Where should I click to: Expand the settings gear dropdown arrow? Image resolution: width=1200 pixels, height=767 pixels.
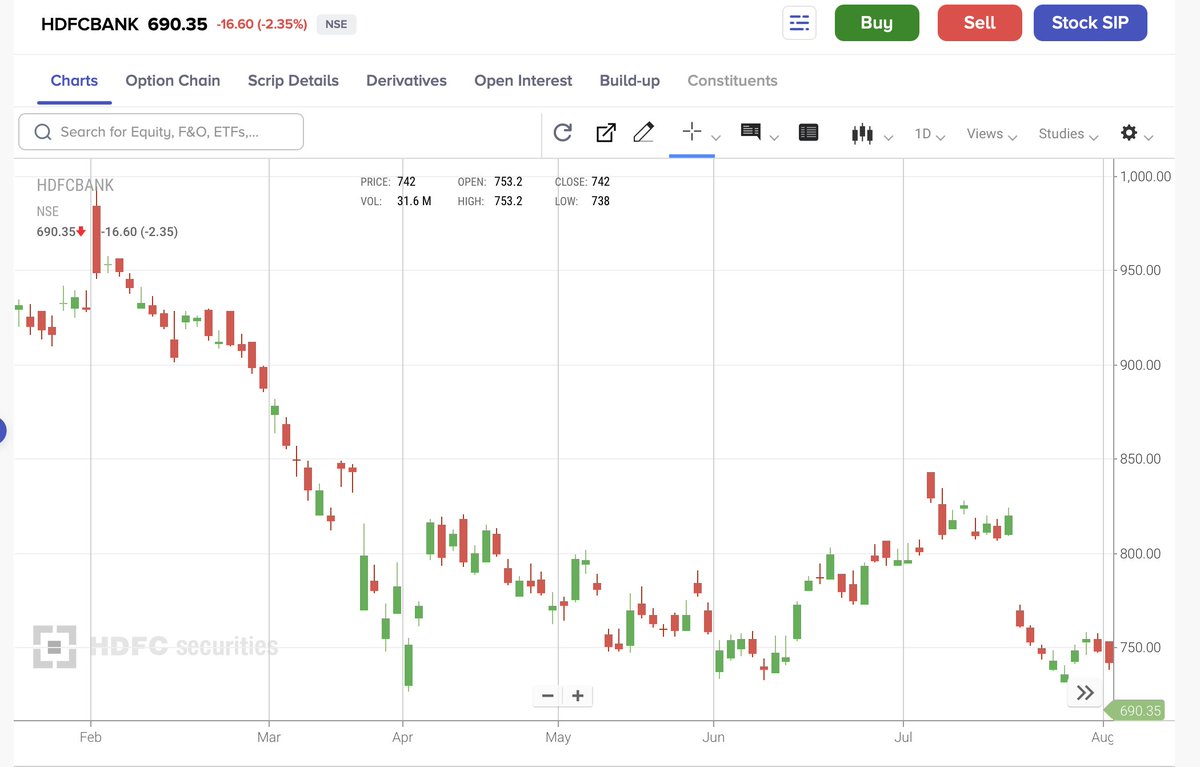pos(1149,138)
